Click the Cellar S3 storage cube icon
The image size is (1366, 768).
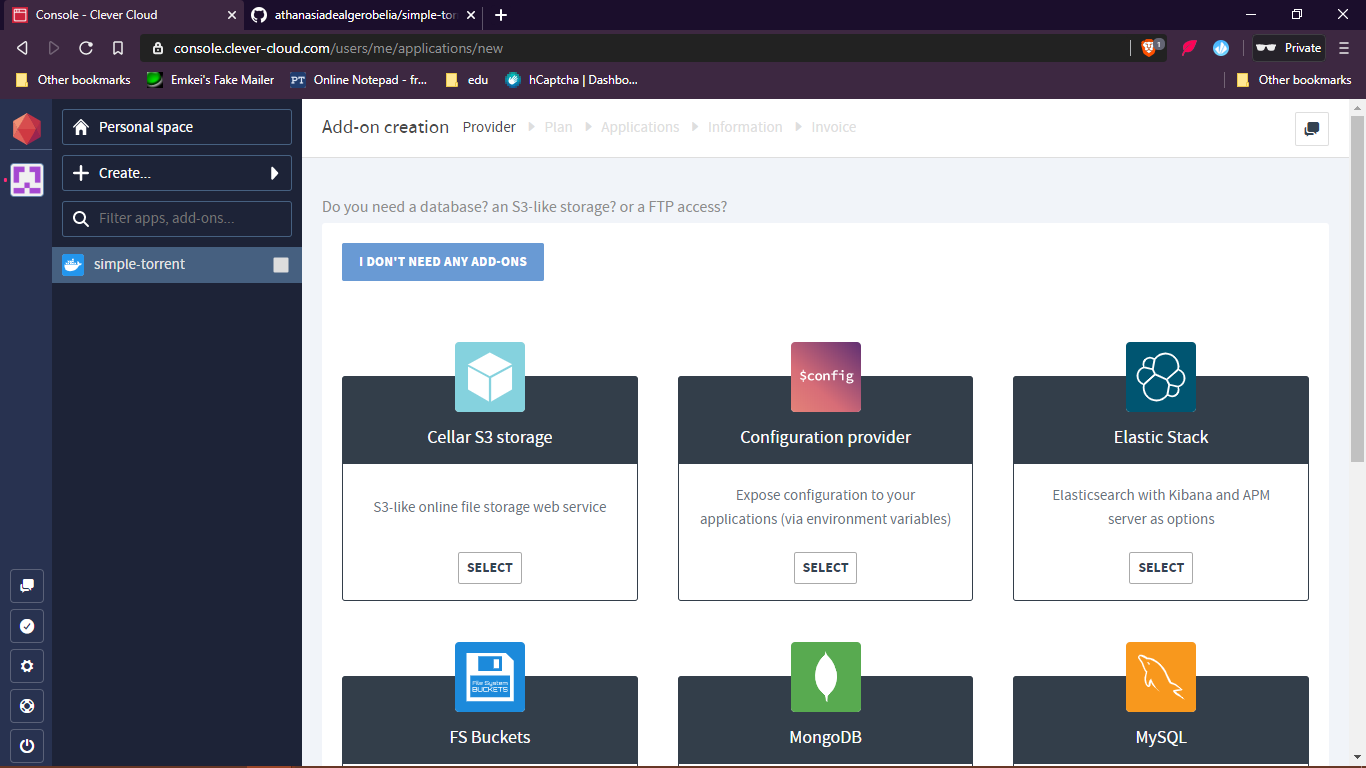[x=490, y=377]
